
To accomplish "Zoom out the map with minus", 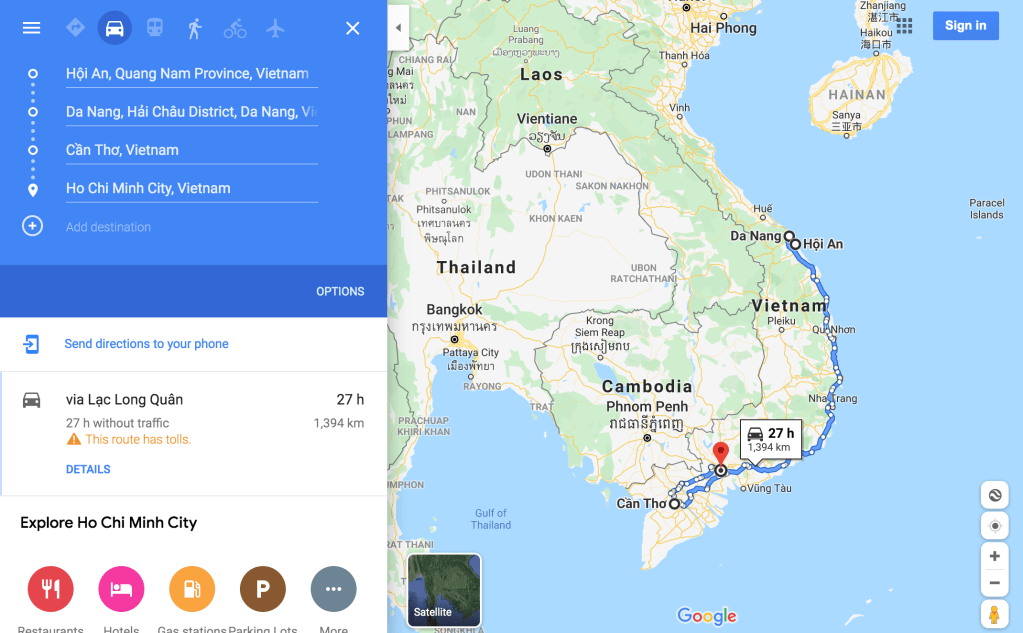I will click(994, 583).
